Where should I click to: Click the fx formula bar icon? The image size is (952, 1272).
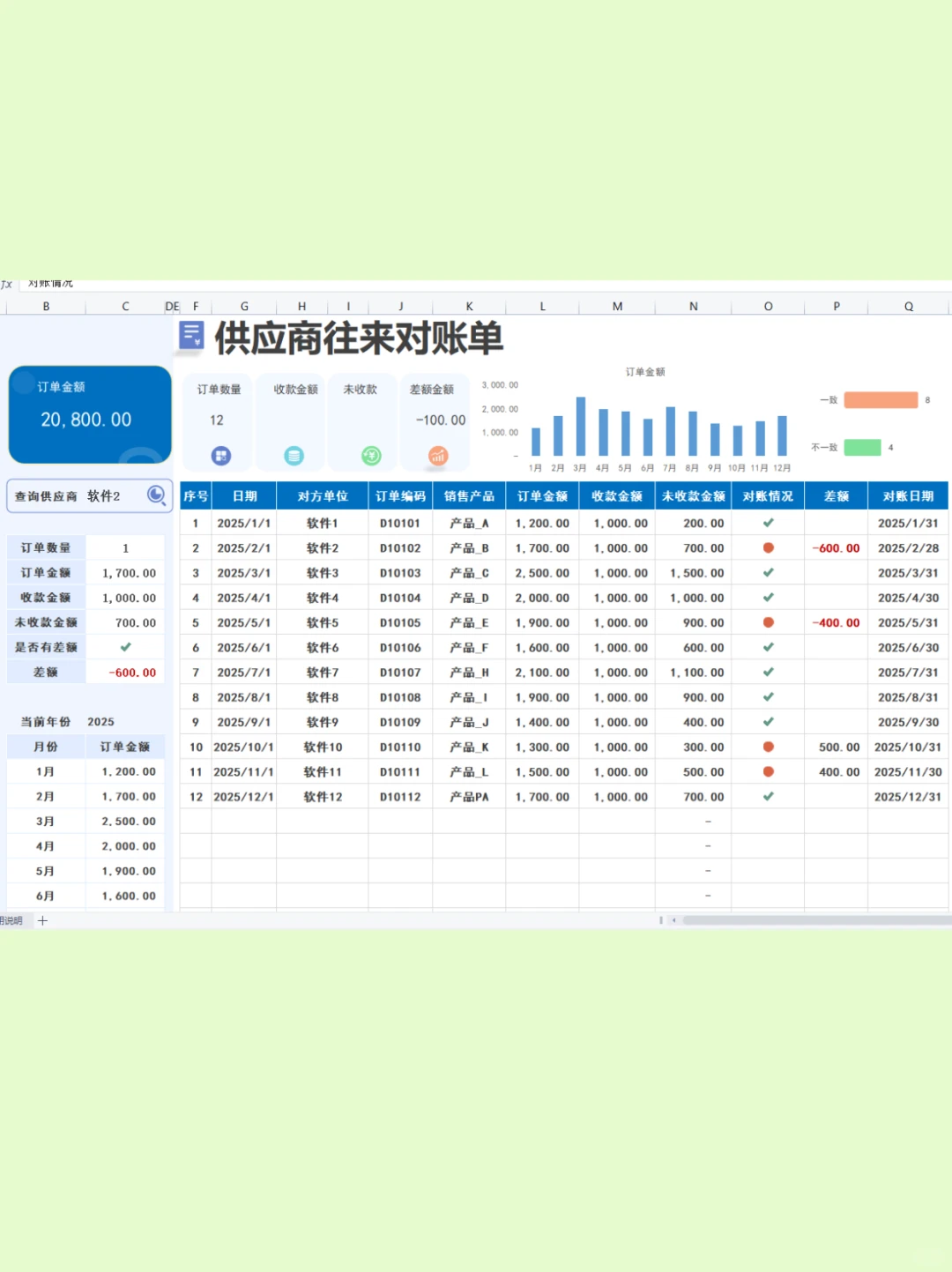click(6, 283)
